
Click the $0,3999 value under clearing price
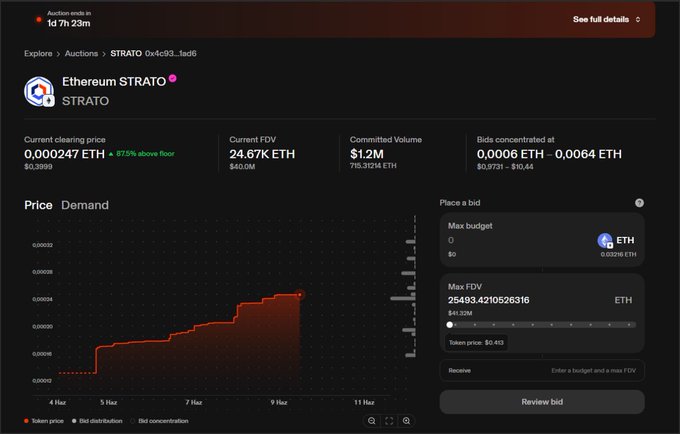point(38,166)
